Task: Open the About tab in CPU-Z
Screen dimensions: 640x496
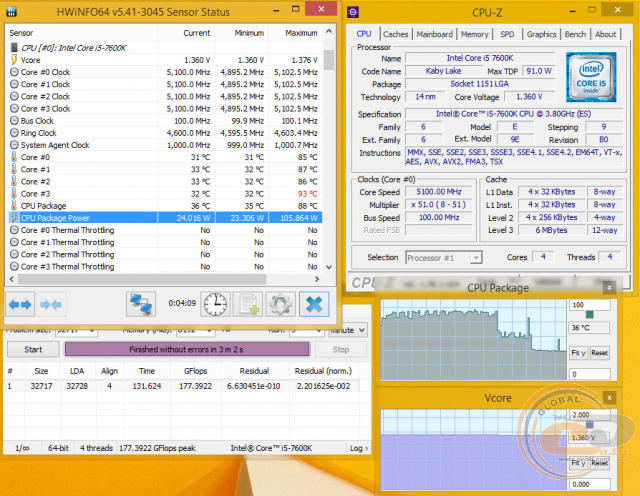Action: click(605, 34)
